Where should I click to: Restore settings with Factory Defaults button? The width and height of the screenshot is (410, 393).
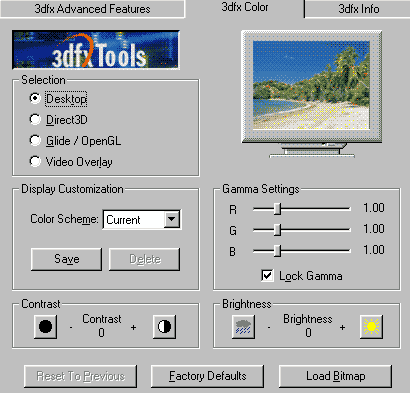[207, 376]
